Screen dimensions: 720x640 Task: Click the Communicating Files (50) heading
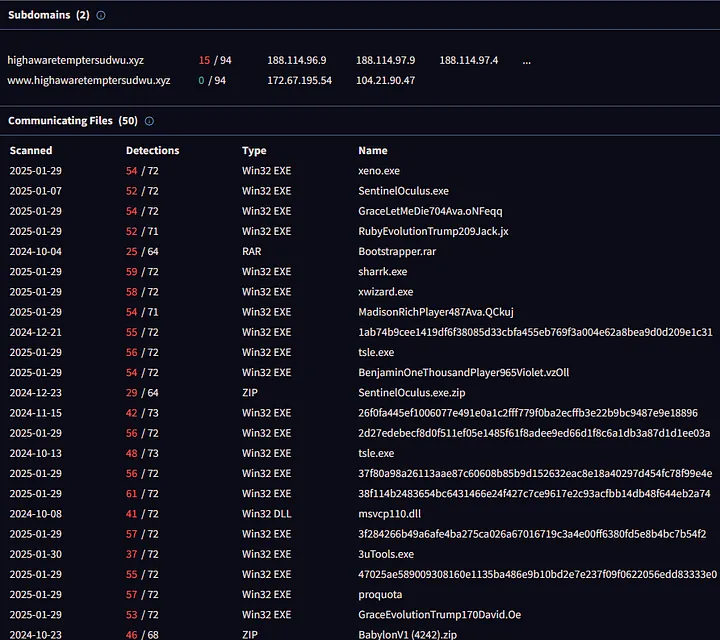click(x=73, y=121)
